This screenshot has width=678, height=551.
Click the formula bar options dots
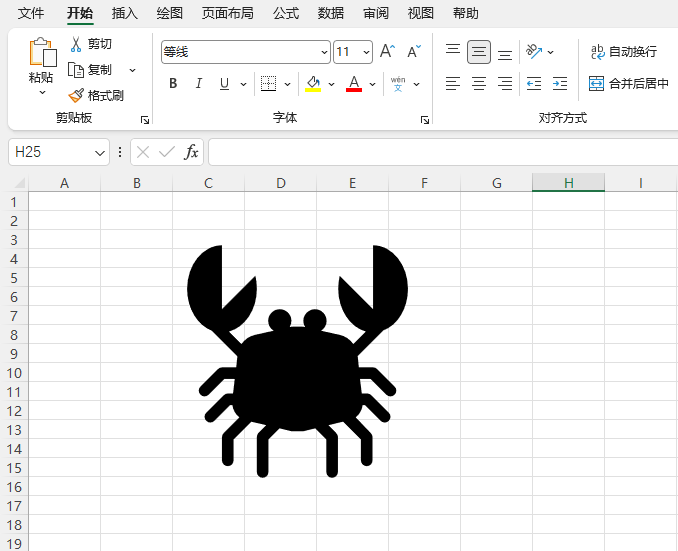click(120, 152)
